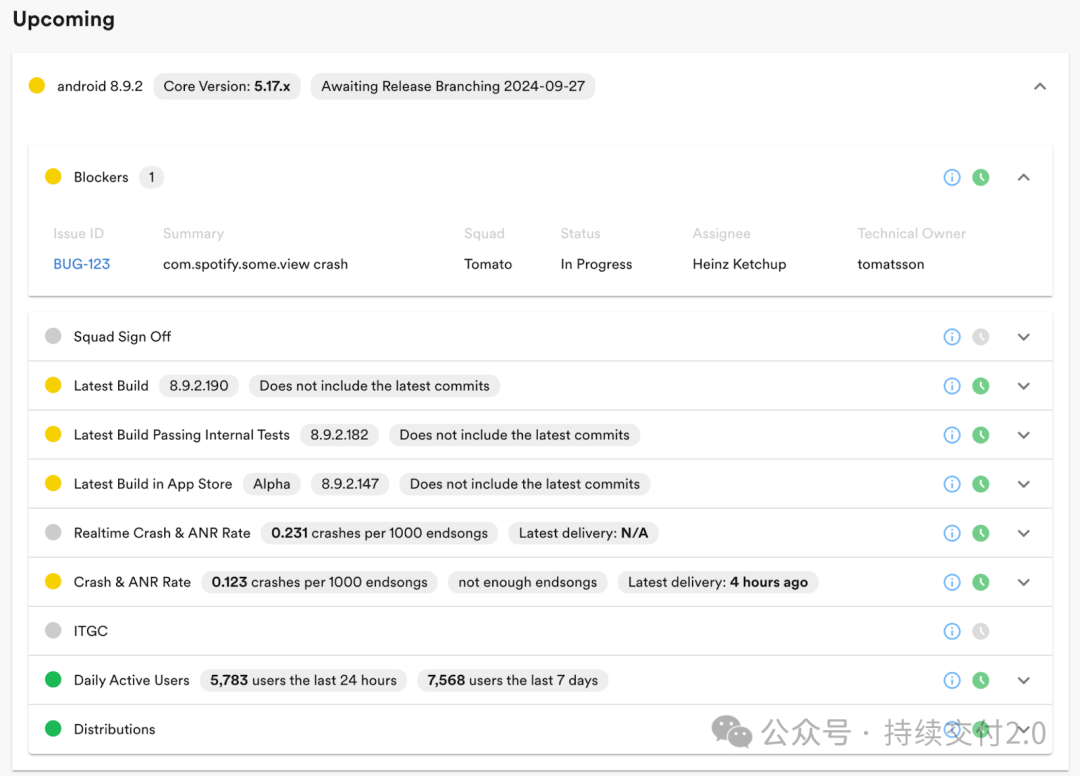
Task: Click the Blockers count badge
Action: [152, 178]
